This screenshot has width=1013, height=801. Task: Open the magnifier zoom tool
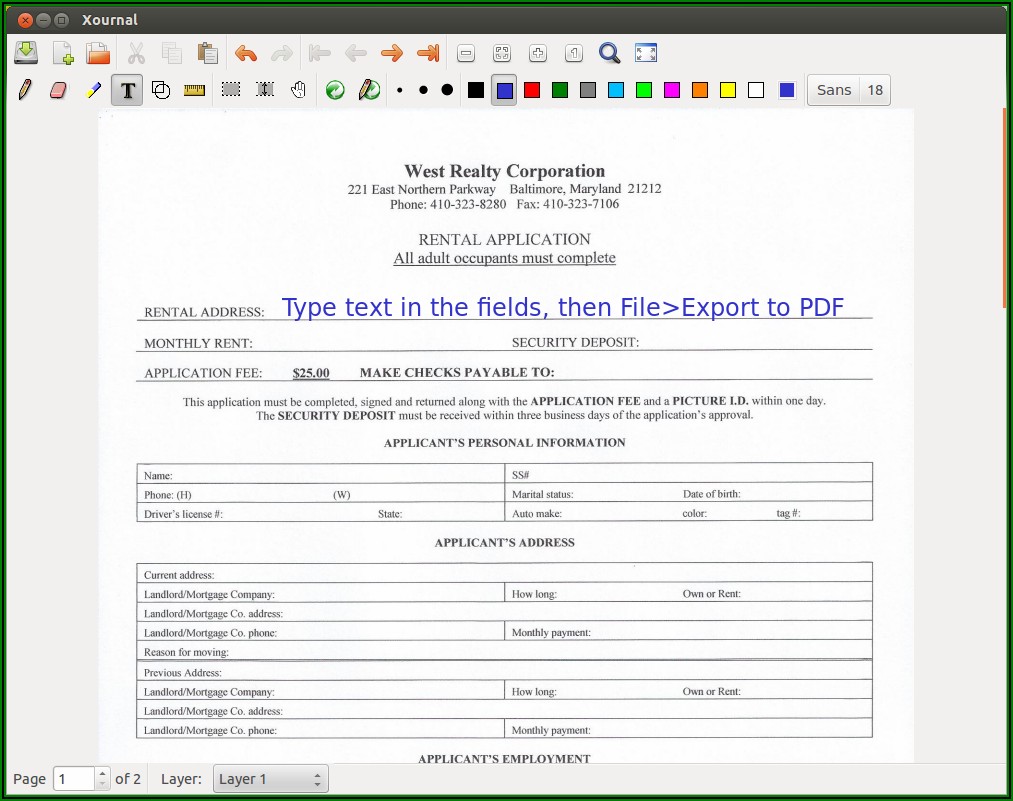[x=609, y=53]
